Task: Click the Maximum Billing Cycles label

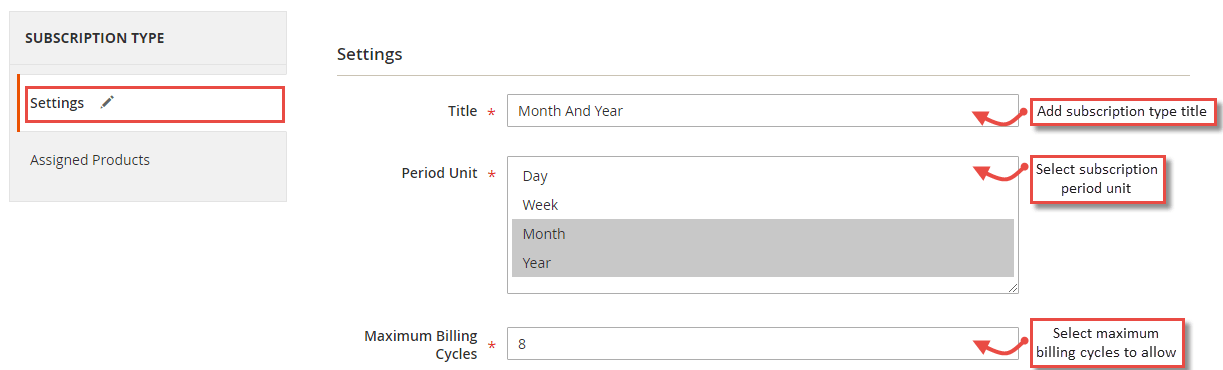Action: (421, 344)
